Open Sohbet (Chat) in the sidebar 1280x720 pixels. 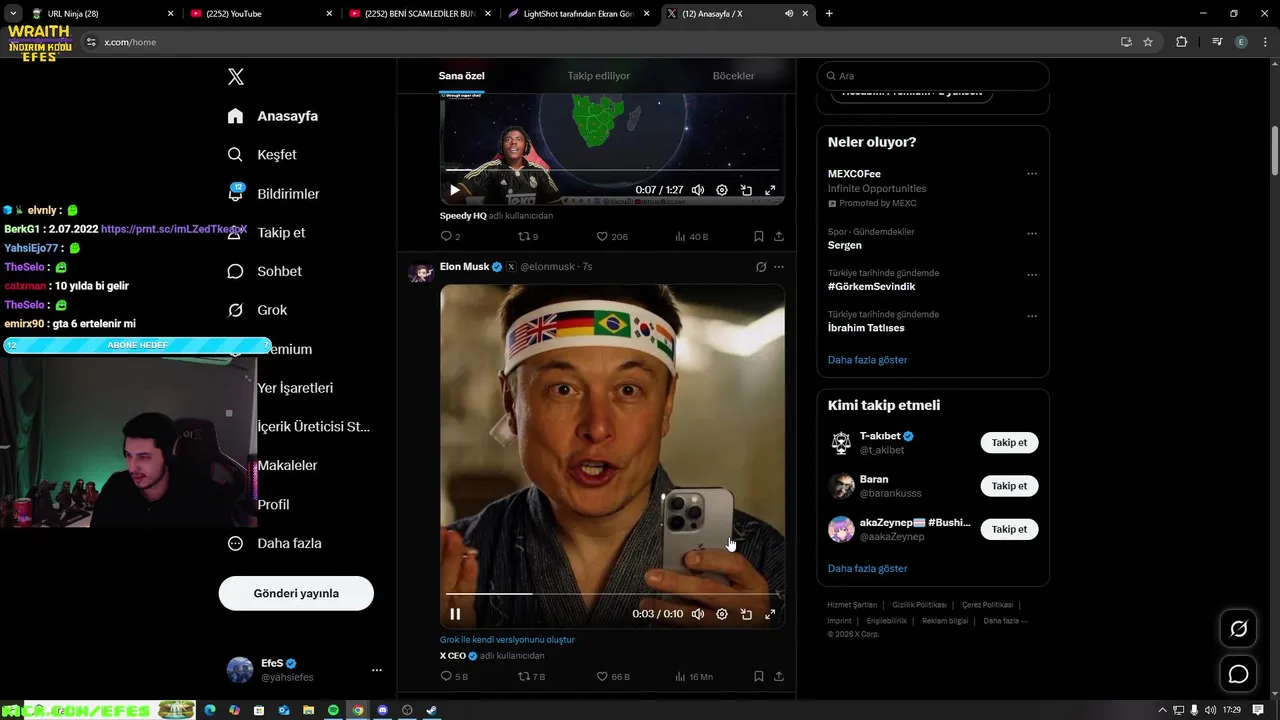[264, 271]
